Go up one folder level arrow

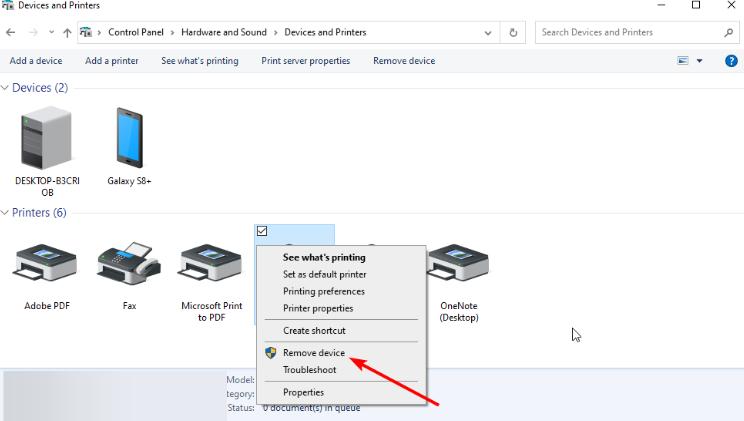(x=67, y=33)
